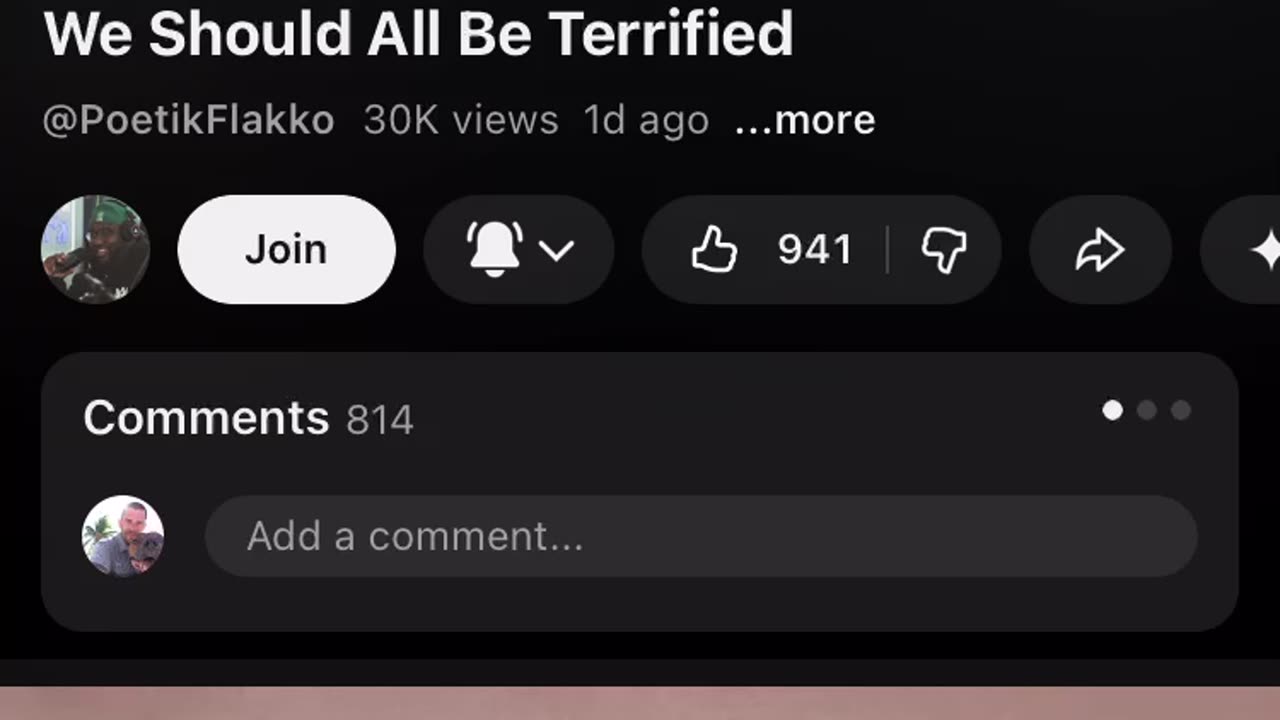Select the third pagination dot
The height and width of the screenshot is (720, 1280).
pyautogui.click(x=1181, y=410)
